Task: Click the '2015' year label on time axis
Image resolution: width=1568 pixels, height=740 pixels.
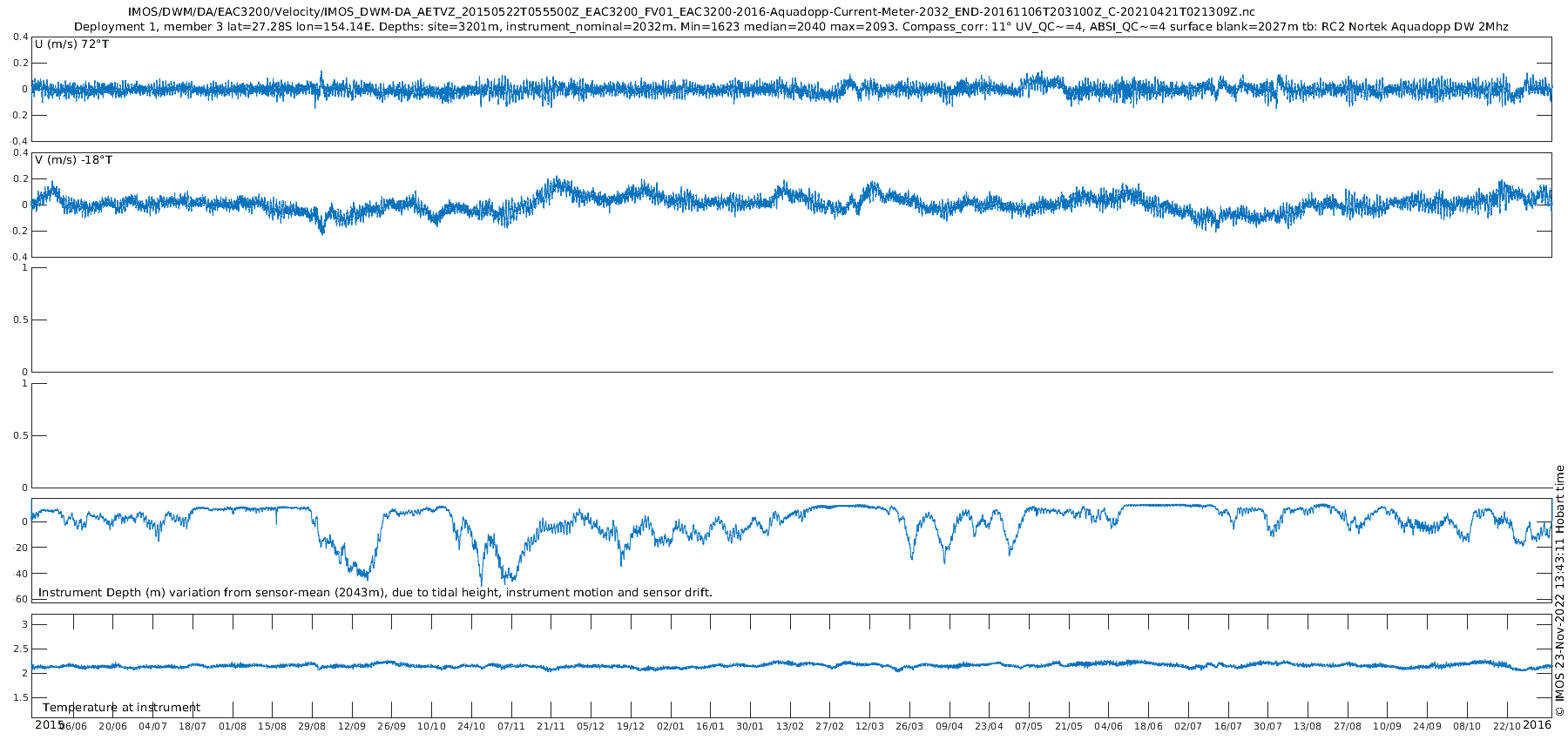Action: (x=50, y=724)
